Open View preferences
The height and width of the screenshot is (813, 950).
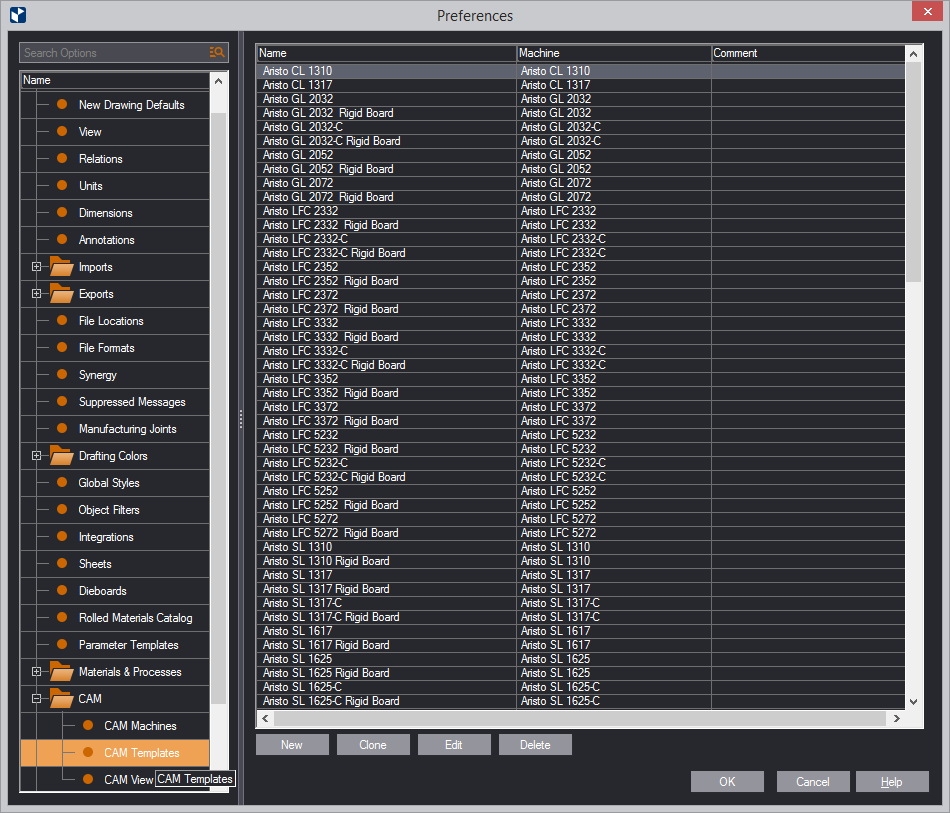[90, 132]
